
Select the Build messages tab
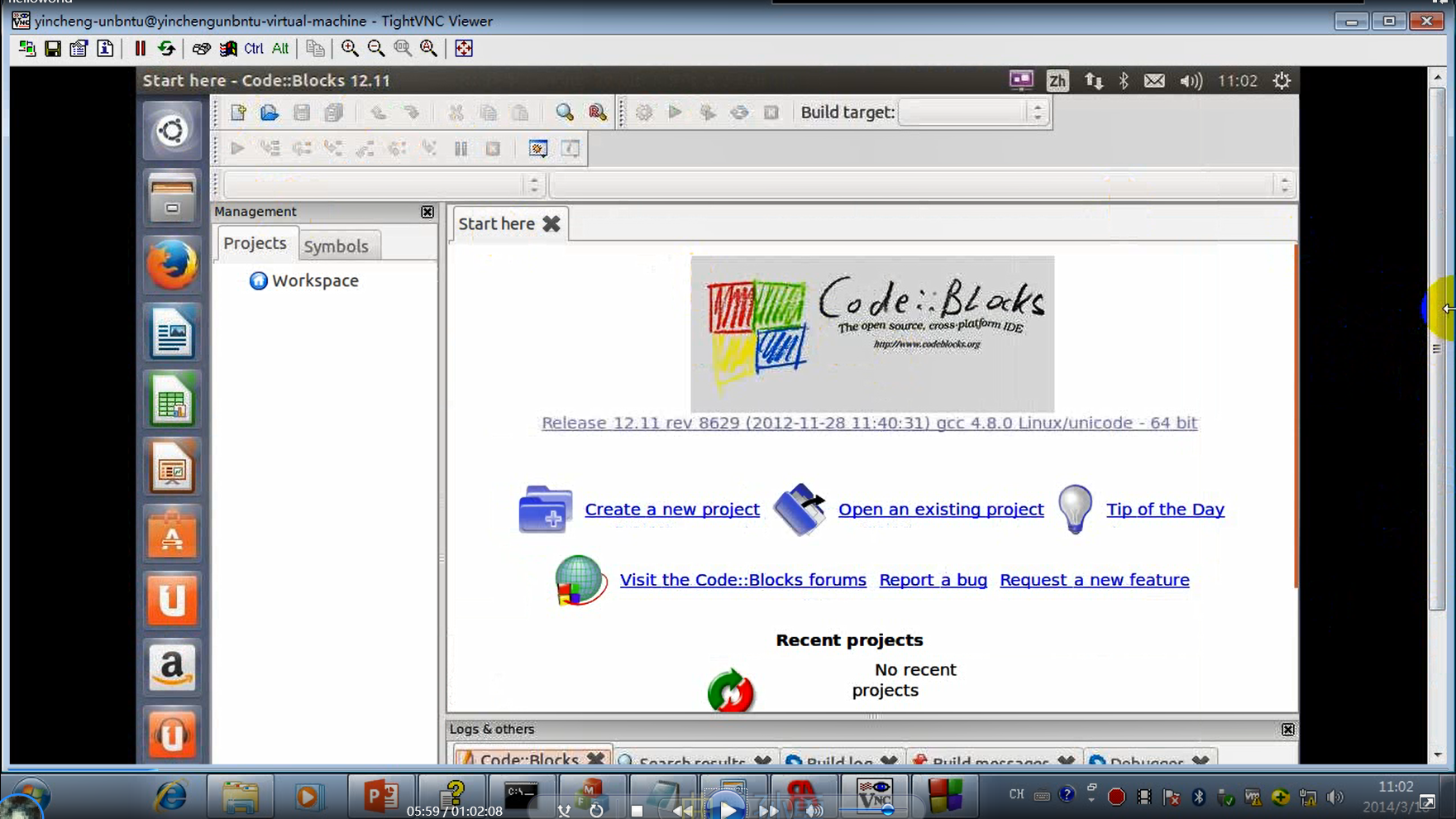tap(991, 760)
